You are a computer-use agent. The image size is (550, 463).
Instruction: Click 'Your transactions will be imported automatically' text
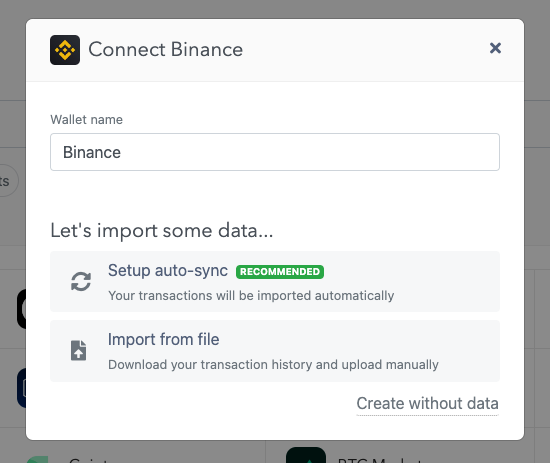point(251,296)
